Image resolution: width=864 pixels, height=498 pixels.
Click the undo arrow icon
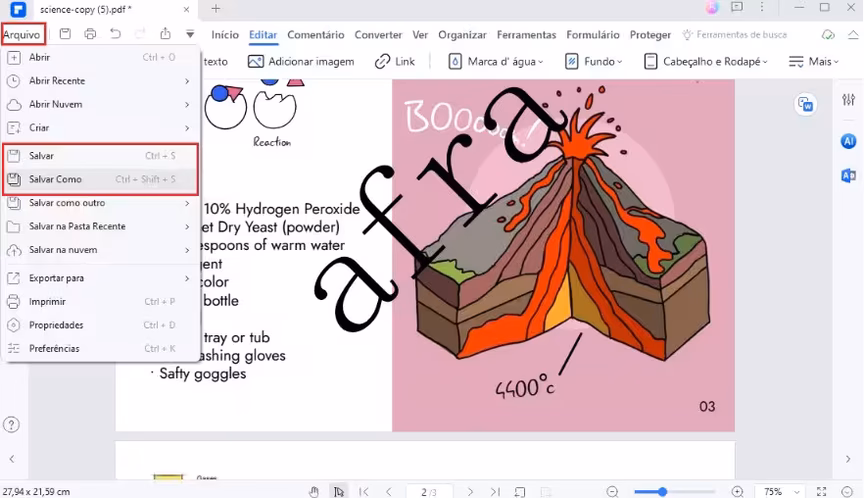(115, 34)
